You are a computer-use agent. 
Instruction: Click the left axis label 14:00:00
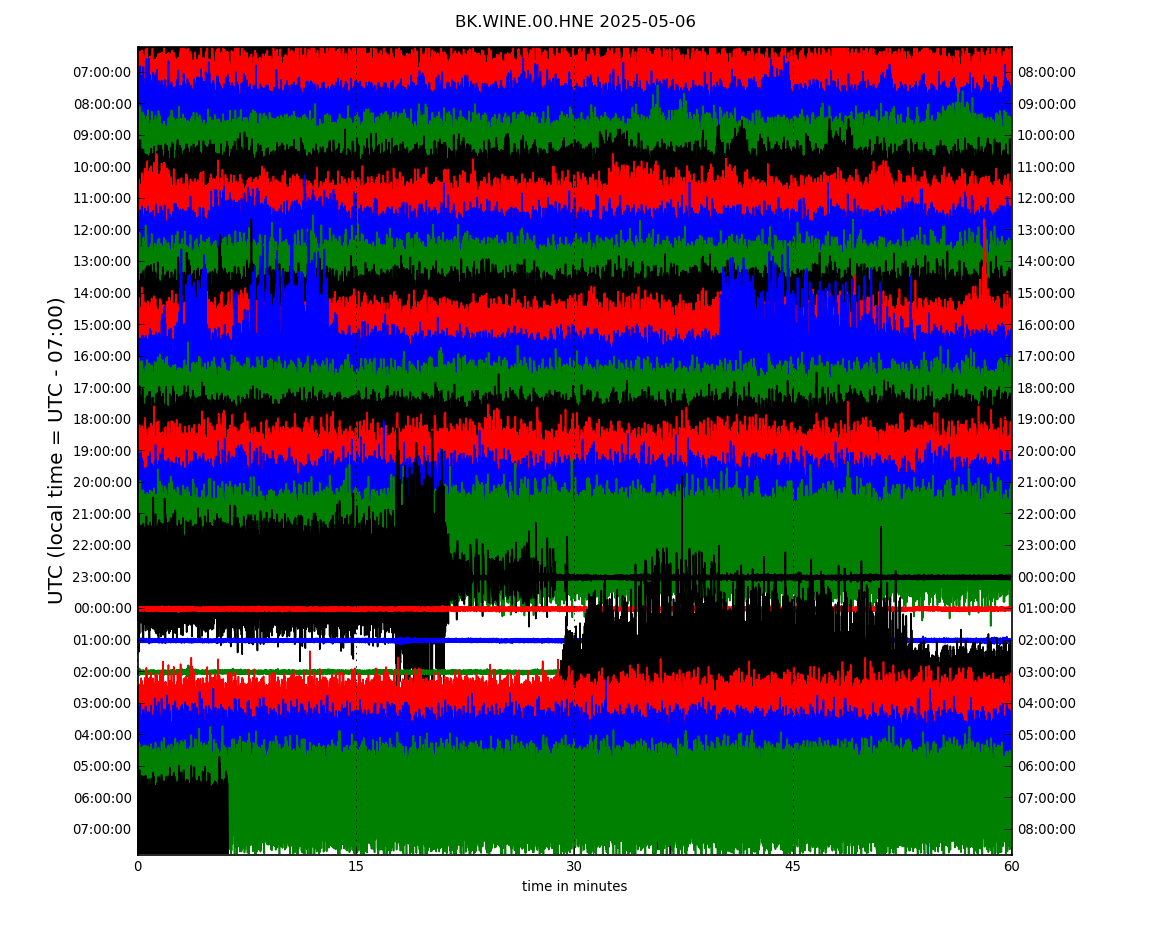pyautogui.click(x=103, y=293)
